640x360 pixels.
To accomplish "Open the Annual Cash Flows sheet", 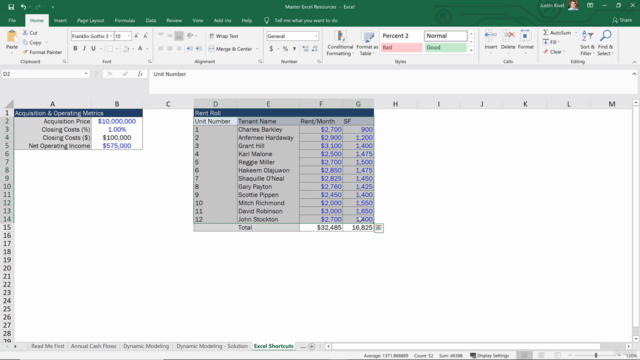I will pyautogui.click(x=93, y=346).
